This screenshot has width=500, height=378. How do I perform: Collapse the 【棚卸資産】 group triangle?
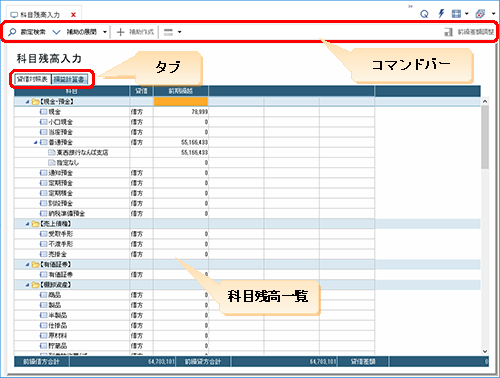(x=28, y=285)
